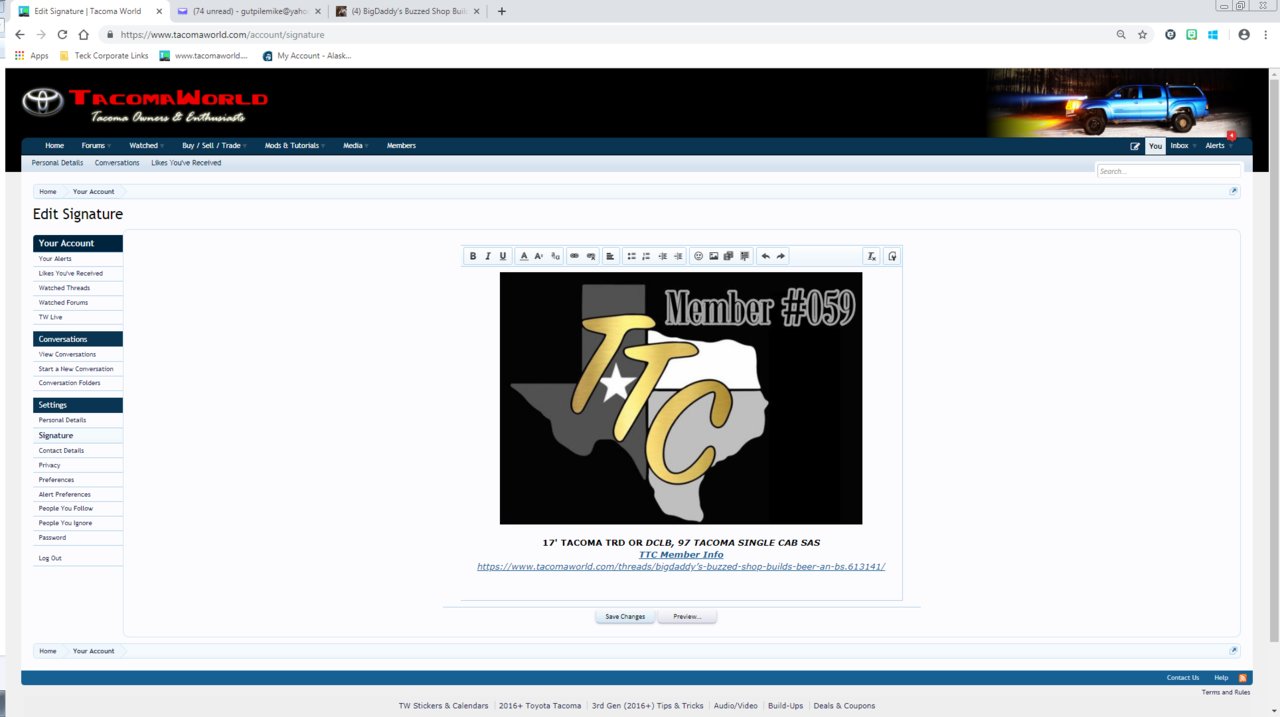
Task: Select the You account tab
Action: pos(1155,146)
